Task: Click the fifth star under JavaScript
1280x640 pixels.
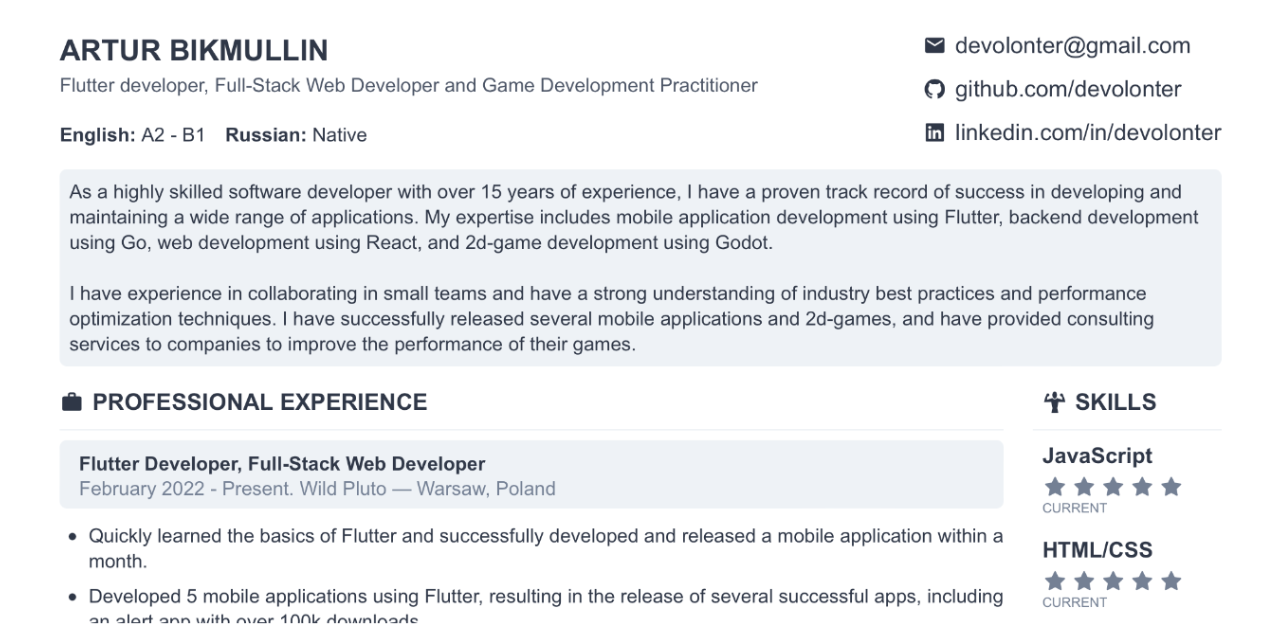Action: pos(1172,488)
